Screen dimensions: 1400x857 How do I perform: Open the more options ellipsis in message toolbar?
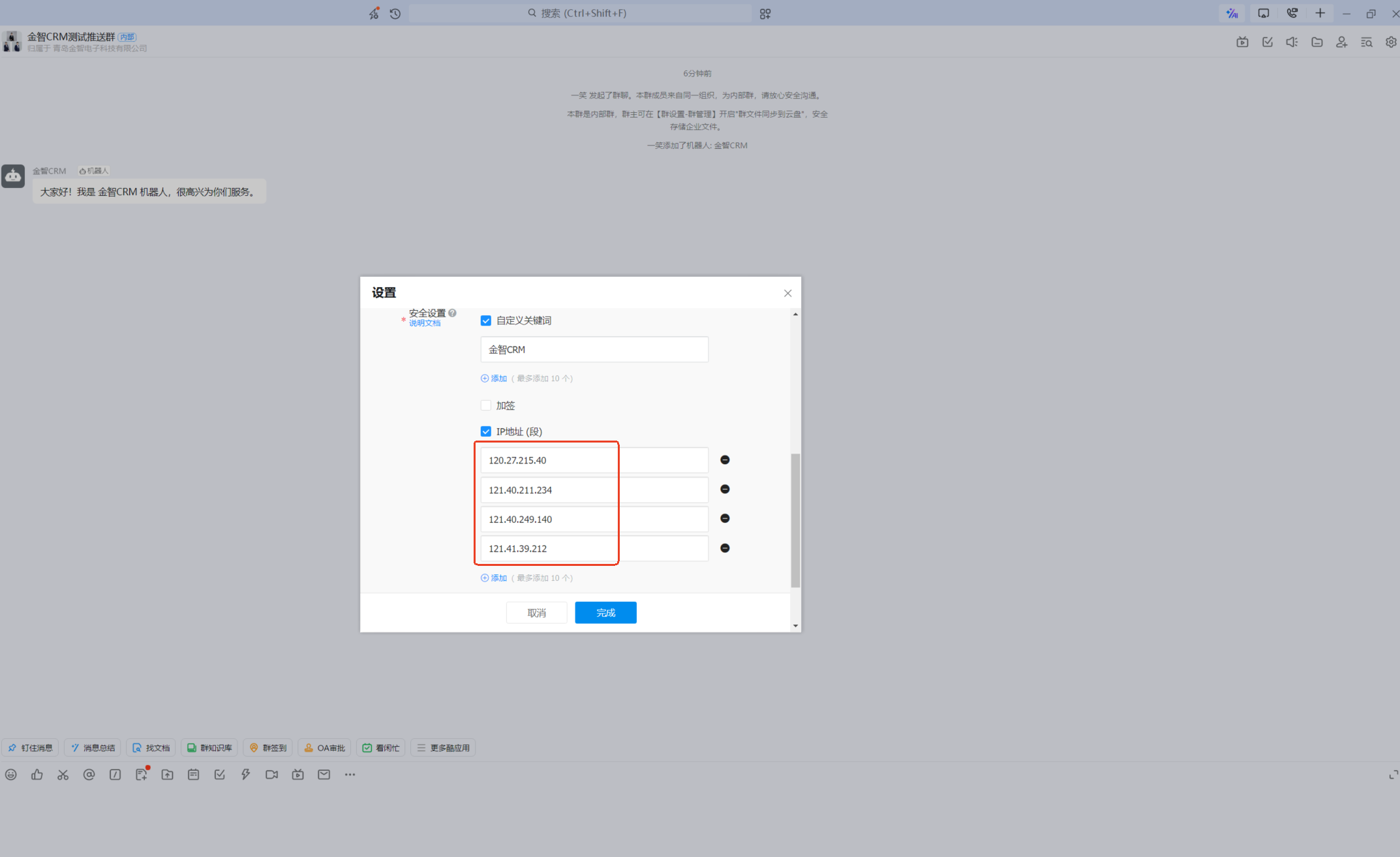click(350, 774)
